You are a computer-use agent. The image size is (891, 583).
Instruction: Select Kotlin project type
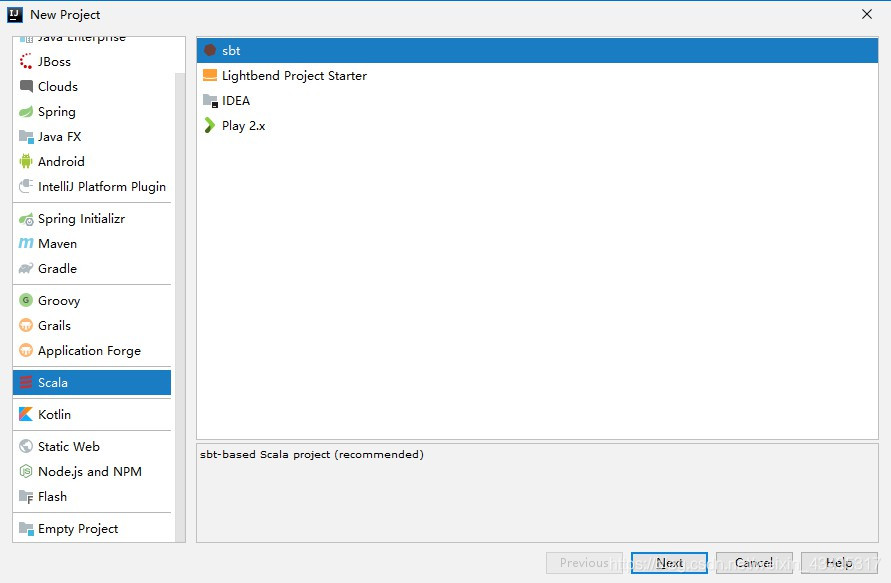click(x=92, y=414)
